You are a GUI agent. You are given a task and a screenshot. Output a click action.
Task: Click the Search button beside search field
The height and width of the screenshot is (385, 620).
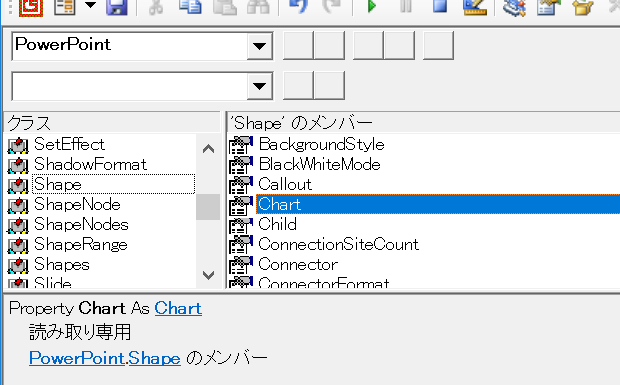point(298,85)
